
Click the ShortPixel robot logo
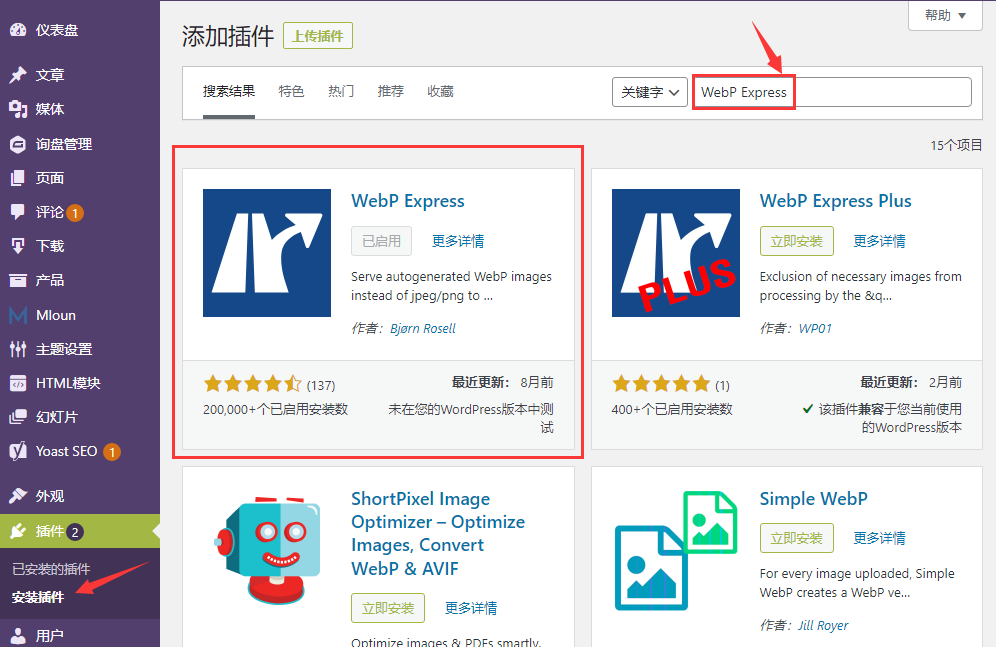pyautogui.click(x=267, y=550)
